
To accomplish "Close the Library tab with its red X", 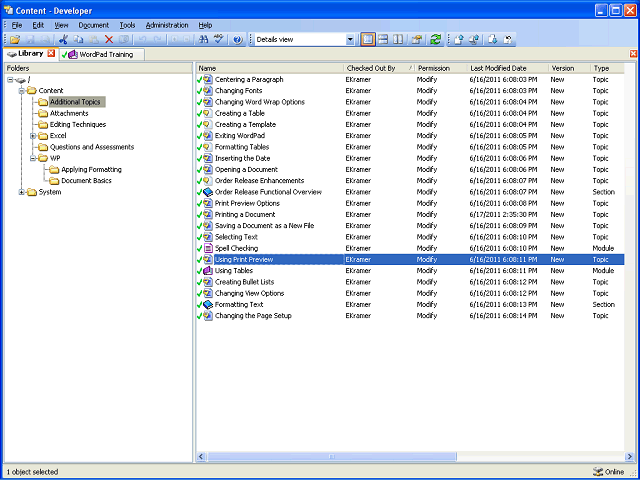I will (51, 53).
